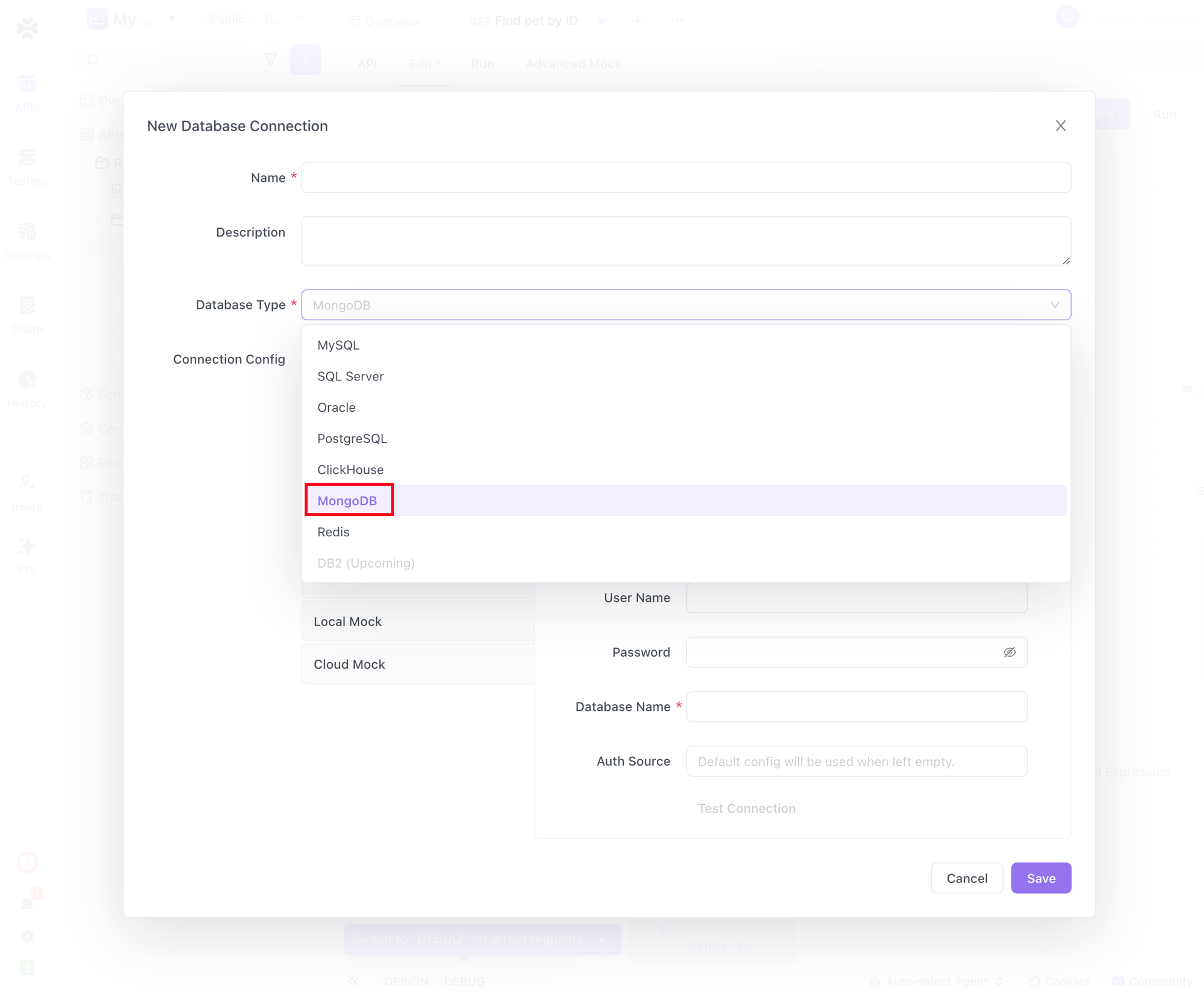This screenshot has height=992, width=1204.
Task: Open the user avatar at top right
Action: pyautogui.click(x=1067, y=17)
